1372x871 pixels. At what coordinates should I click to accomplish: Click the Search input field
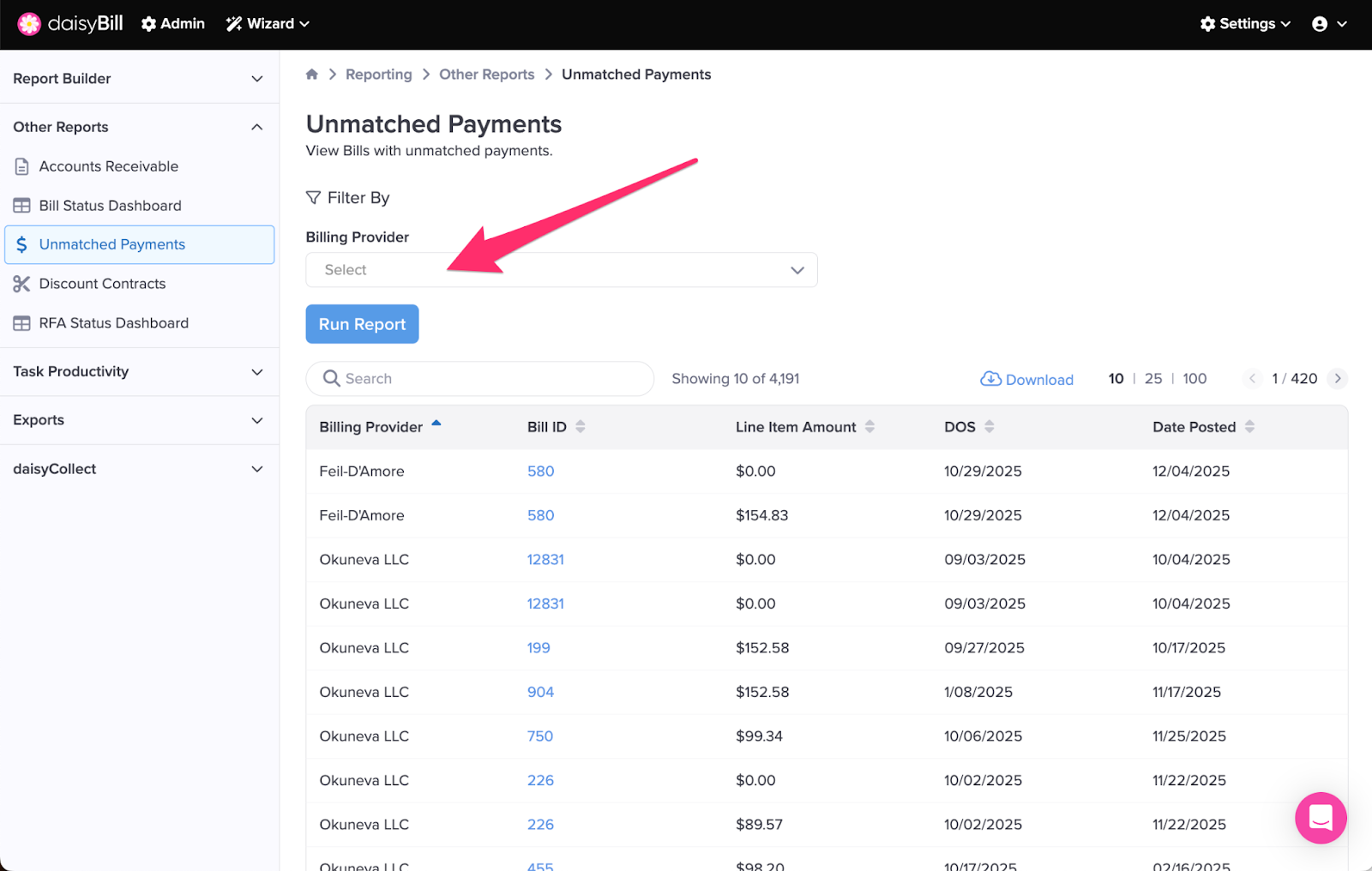coord(489,379)
